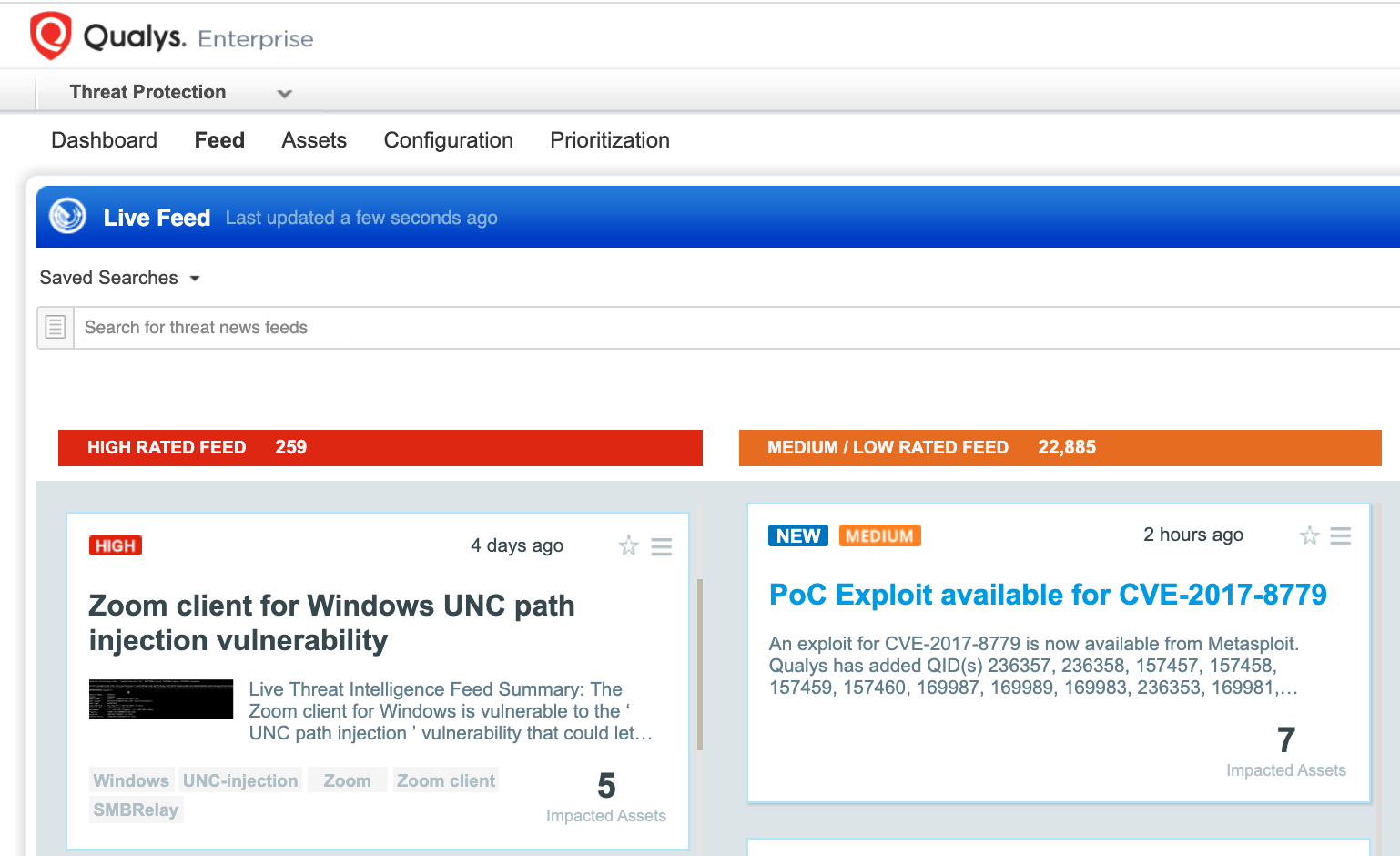Open the hamburger menu on the Zoom vulnerability card

point(661,545)
